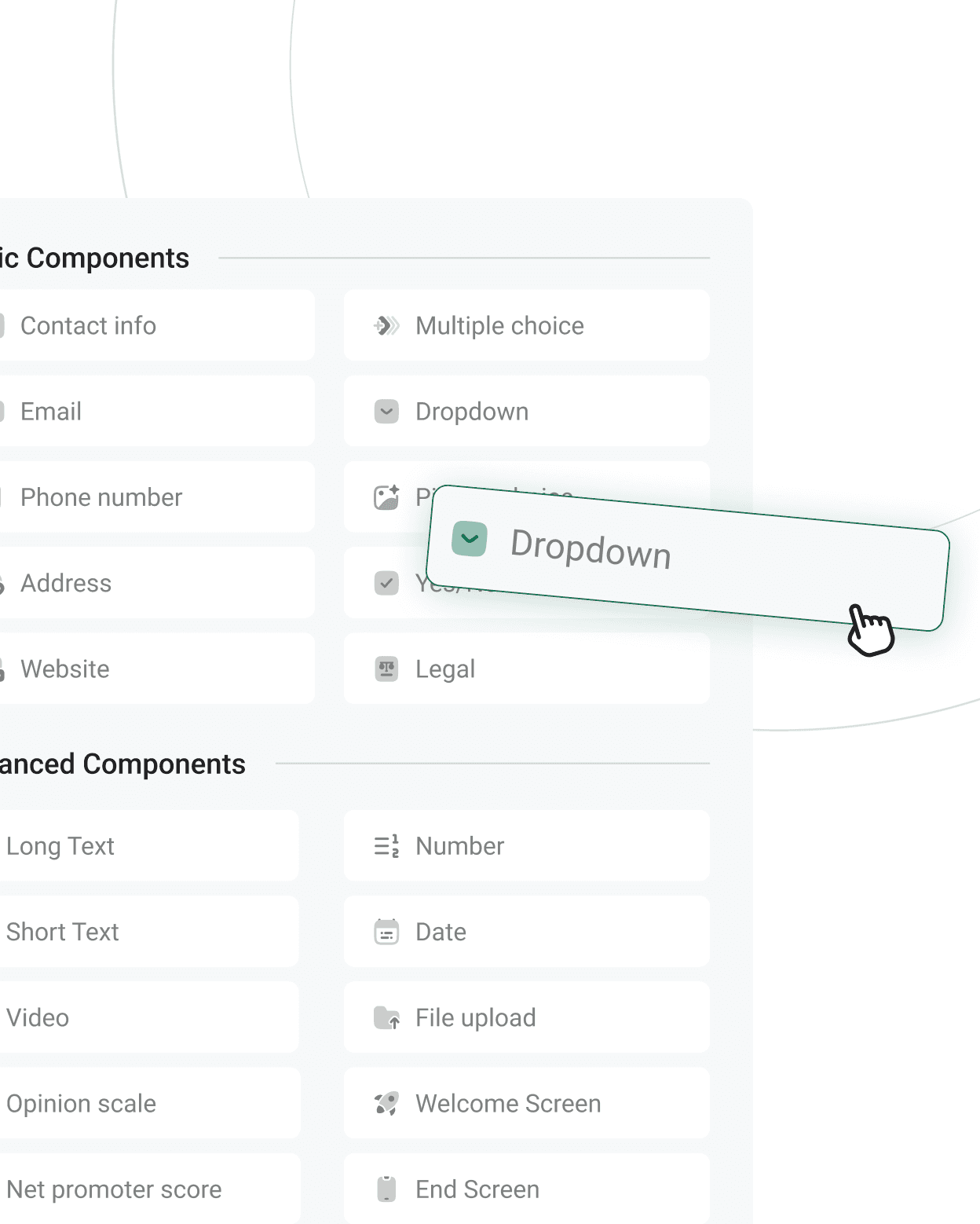Image resolution: width=980 pixels, height=1224 pixels.
Task: Click the Date calendar icon
Action: coord(386,931)
